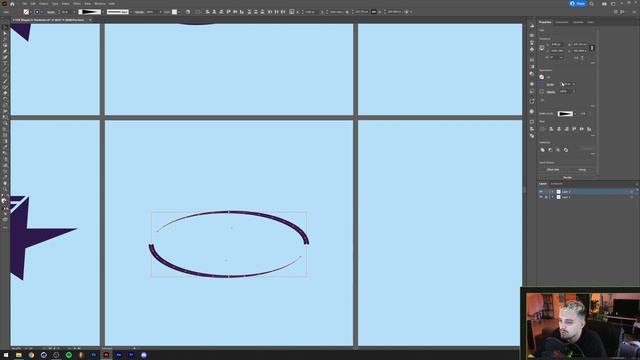The width and height of the screenshot is (640, 360).
Task: Click the last Align icon in the Properties panel
Action: (x=589, y=129)
